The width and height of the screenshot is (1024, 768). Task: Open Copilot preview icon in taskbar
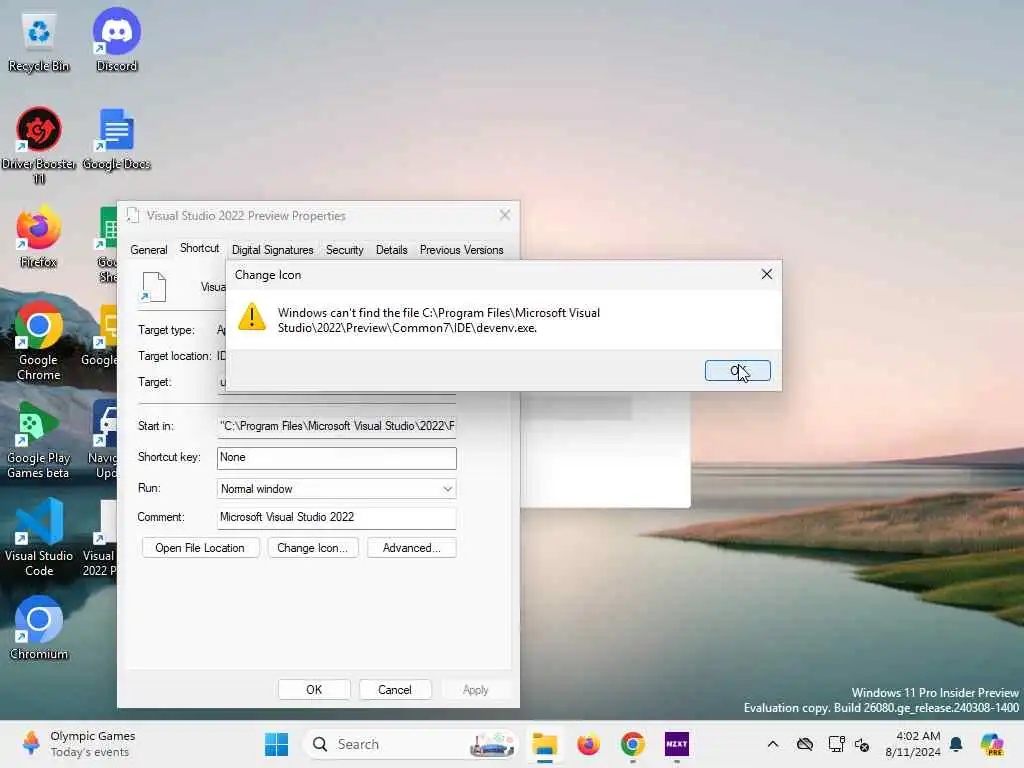(991, 744)
